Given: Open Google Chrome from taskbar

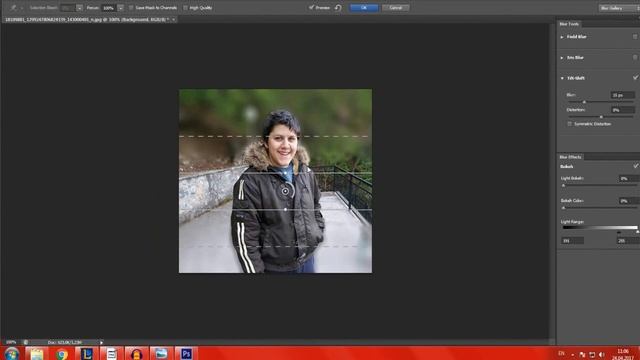Looking at the screenshot, I should point(62,353).
